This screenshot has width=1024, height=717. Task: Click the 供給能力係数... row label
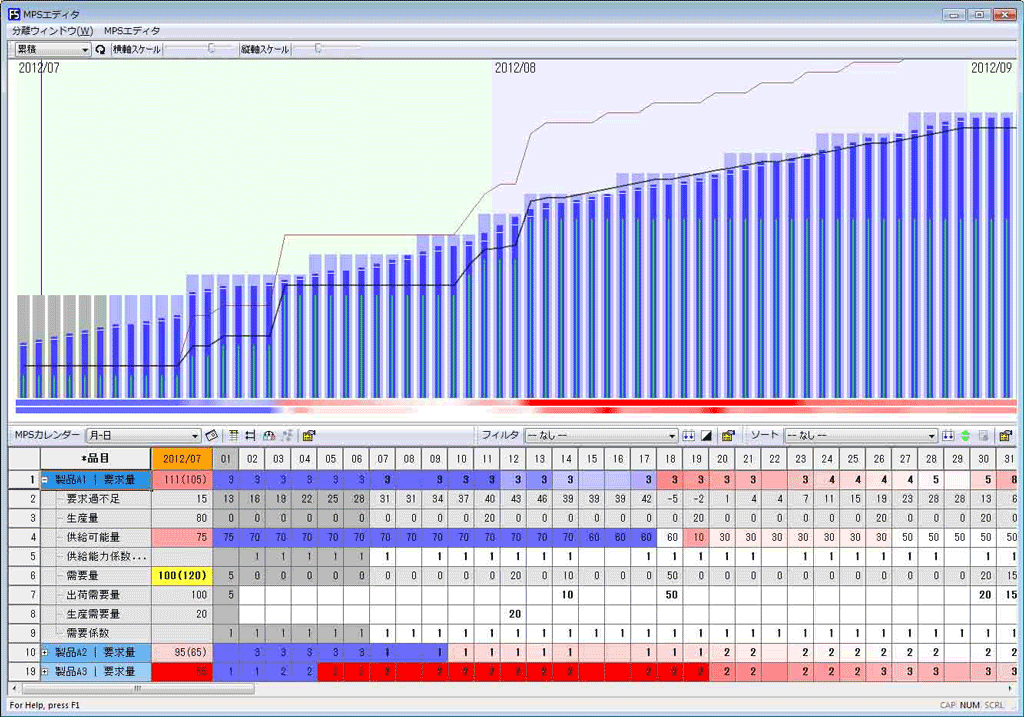(106, 556)
